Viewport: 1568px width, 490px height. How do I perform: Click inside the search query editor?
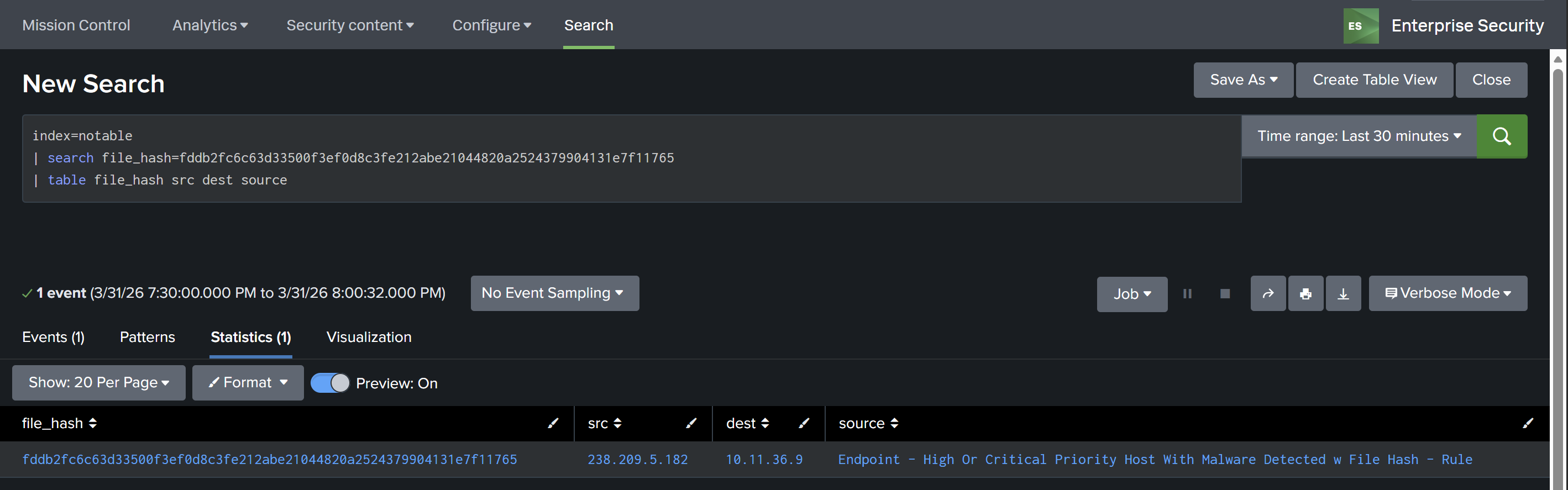[632, 158]
